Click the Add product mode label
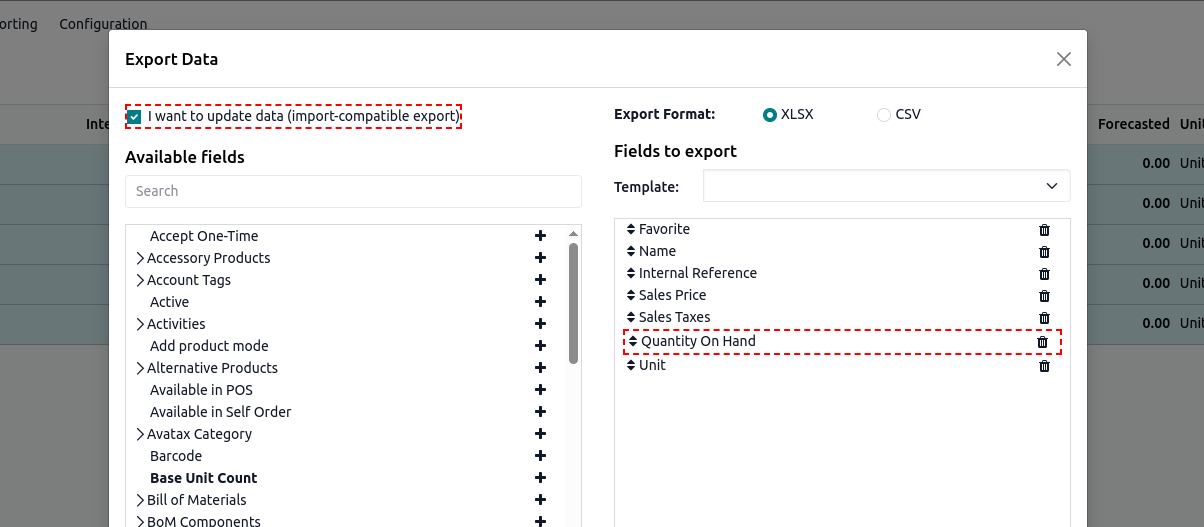The image size is (1204, 527). pyautogui.click(x=209, y=346)
